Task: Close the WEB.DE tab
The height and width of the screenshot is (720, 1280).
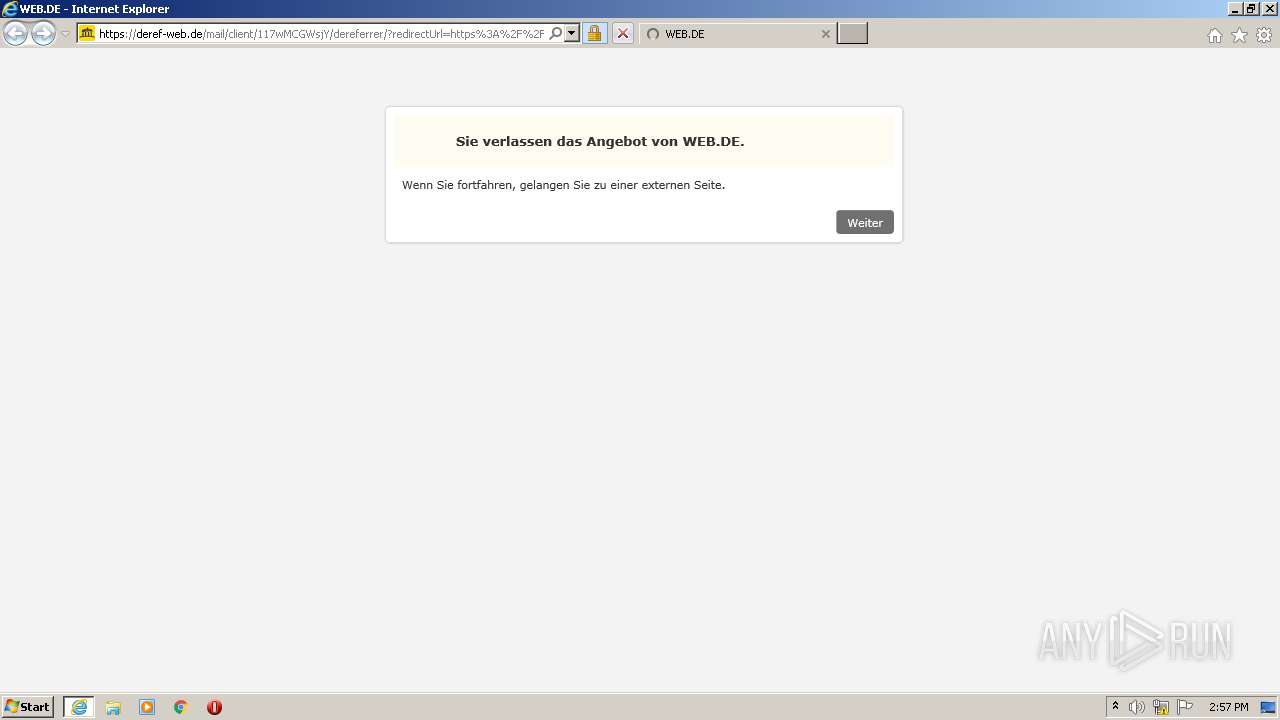Action: [x=825, y=34]
